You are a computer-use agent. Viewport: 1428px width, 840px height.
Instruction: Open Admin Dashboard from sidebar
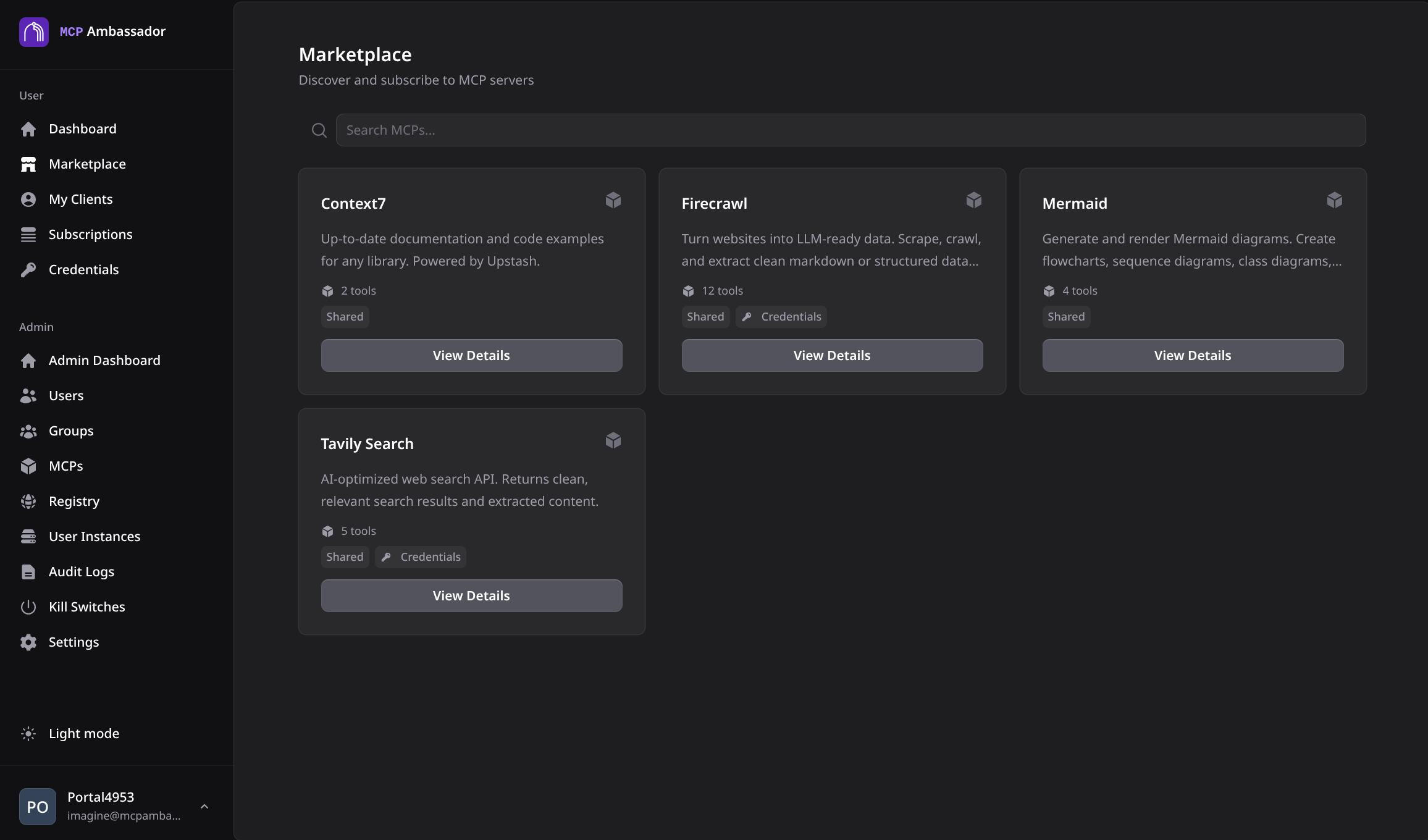point(104,361)
